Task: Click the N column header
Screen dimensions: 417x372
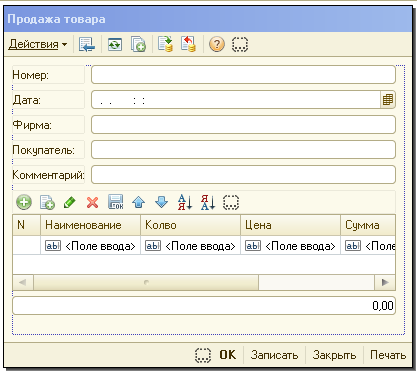Action: [26, 225]
